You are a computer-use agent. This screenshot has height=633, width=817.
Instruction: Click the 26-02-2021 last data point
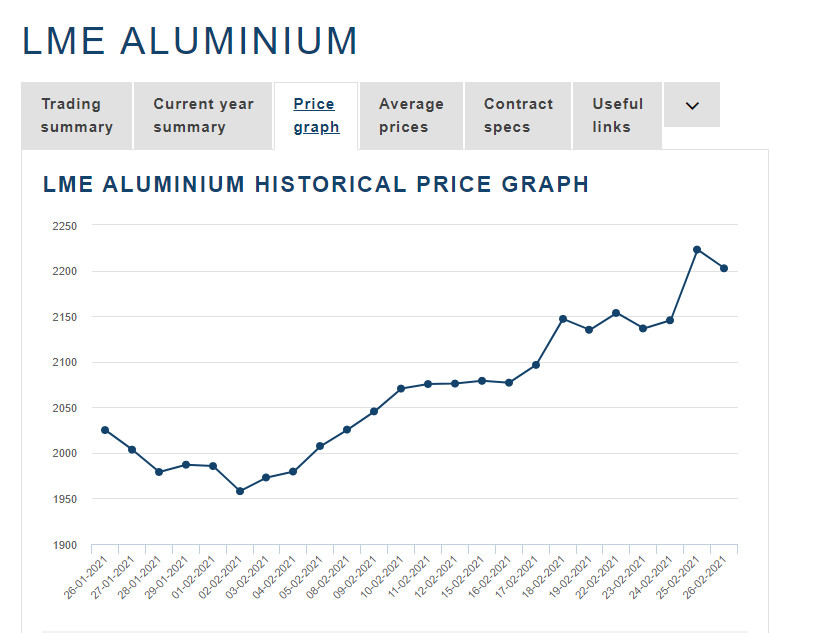click(723, 268)
